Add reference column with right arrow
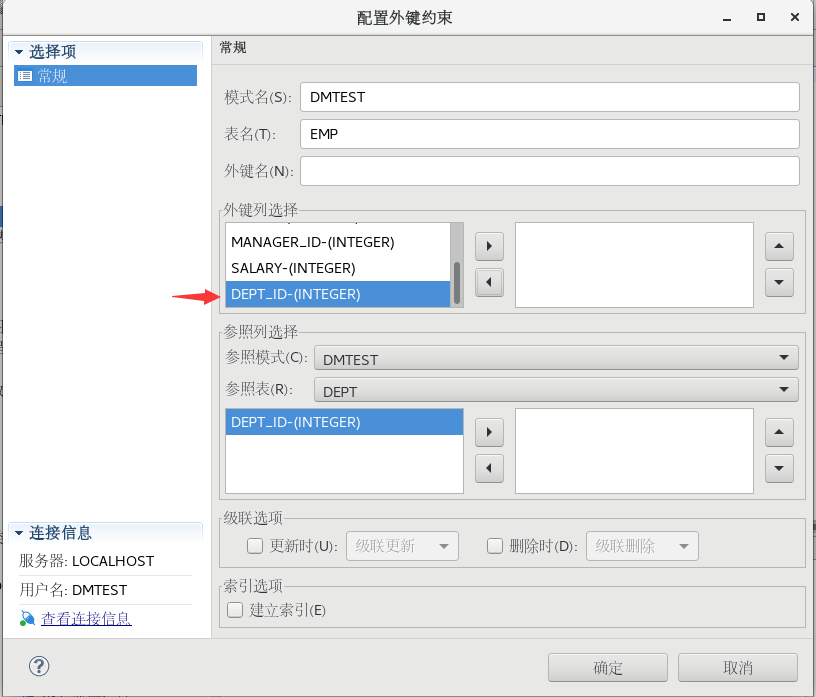Viewport: 816px width, 697px height. pyautogui.click(x=489, y=432)
